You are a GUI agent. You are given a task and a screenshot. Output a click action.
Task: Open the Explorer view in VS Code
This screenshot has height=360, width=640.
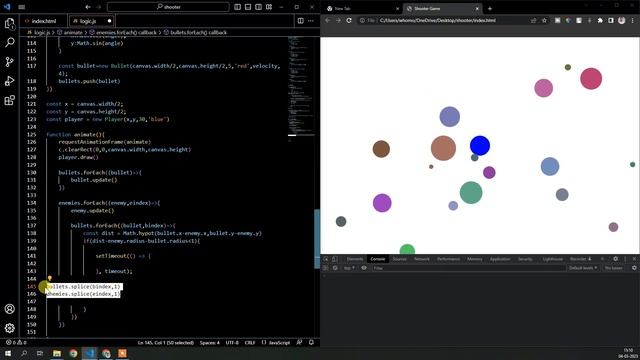click(10, 24)
